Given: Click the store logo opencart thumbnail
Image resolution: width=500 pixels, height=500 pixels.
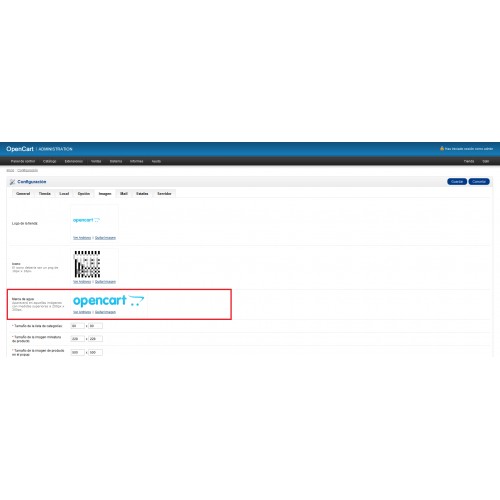Looking at the screenshot, I should point(86,220).
